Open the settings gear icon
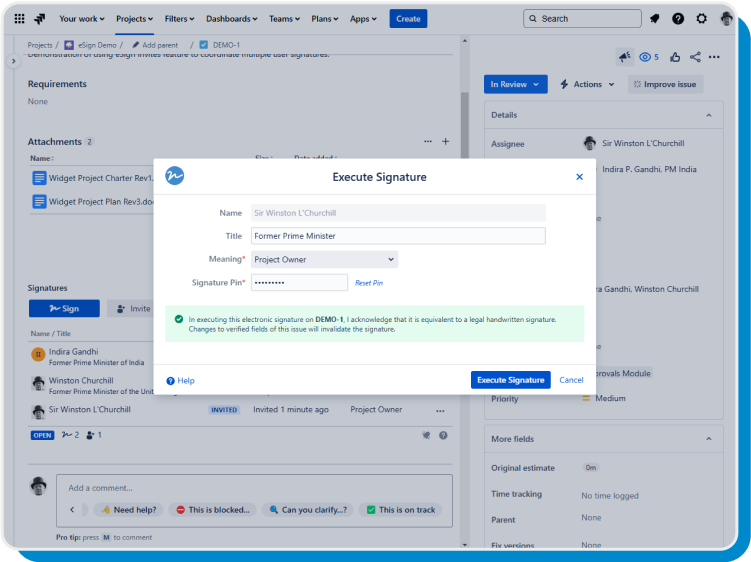Screen dimensions: 751x562 [x=701, y=19]
